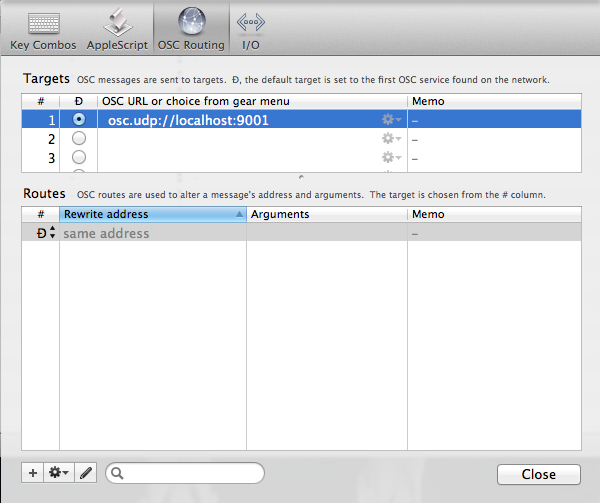Sort by Rewrite address column header

152,214
